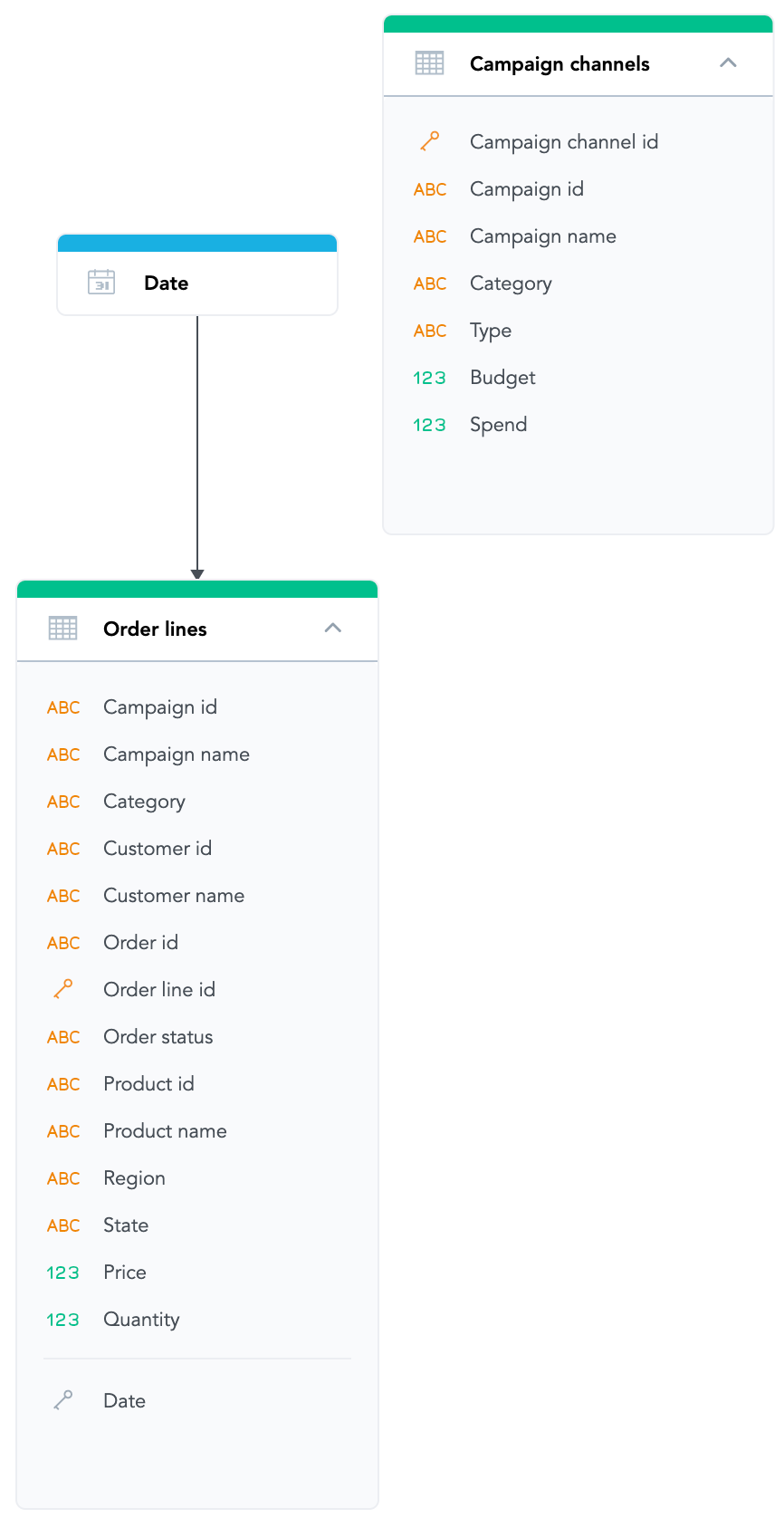Select the Price fact in Order lines
This screenshot has width=784, height=1518.
[125, 1273]
